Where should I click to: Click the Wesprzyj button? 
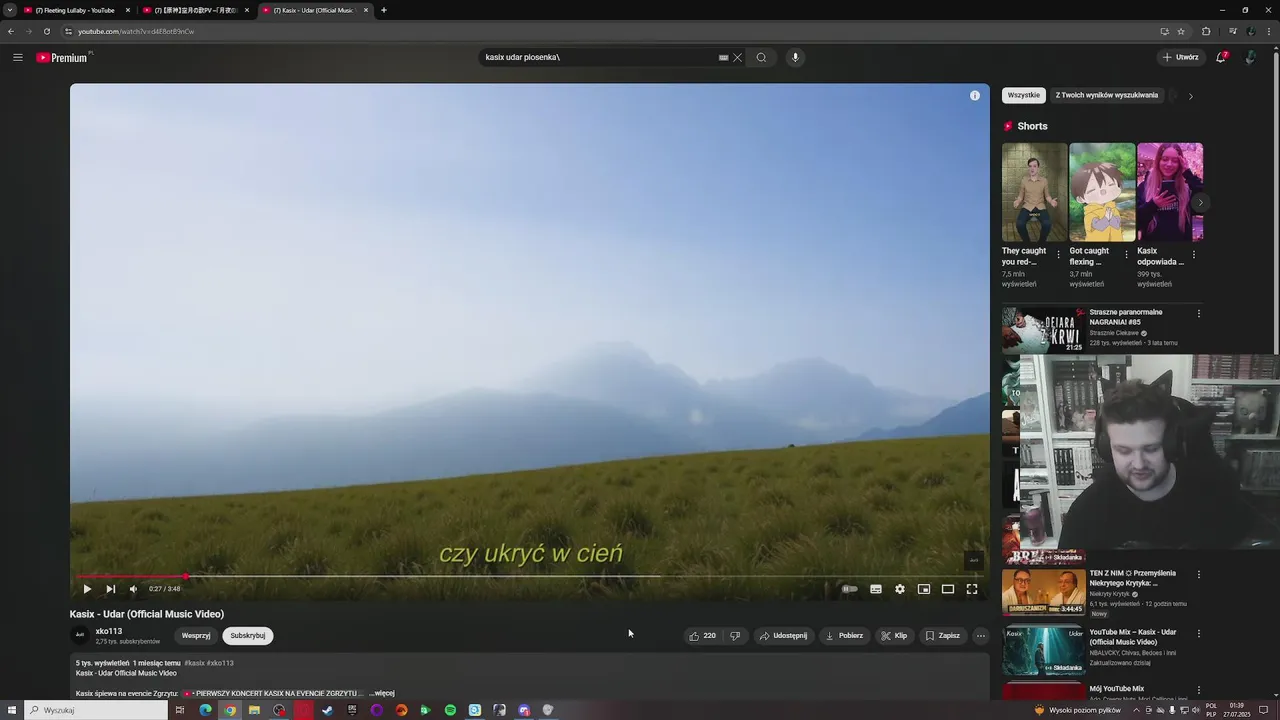click(x=196, y=636)
